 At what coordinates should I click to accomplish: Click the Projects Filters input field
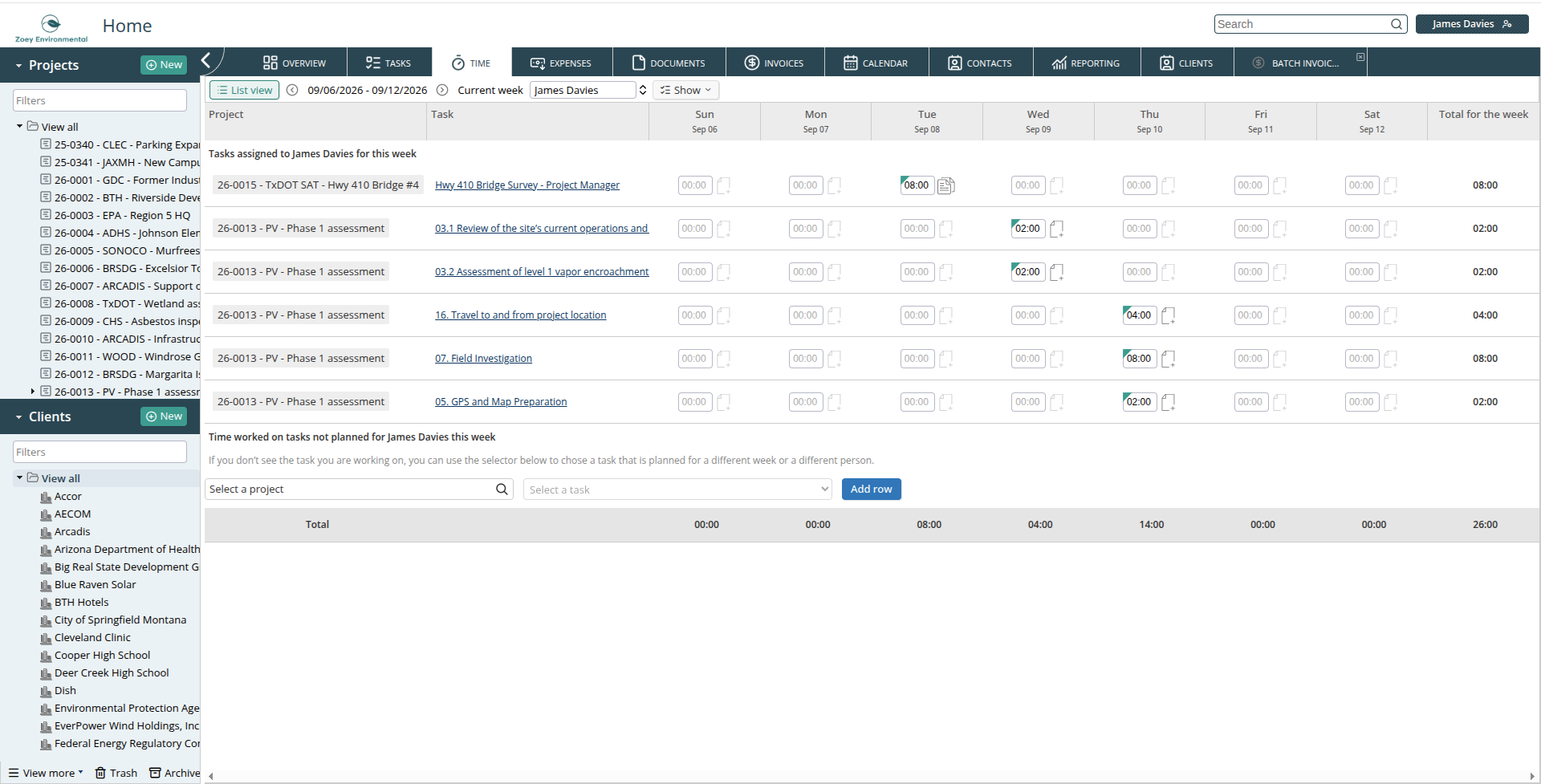click(100, 100)
